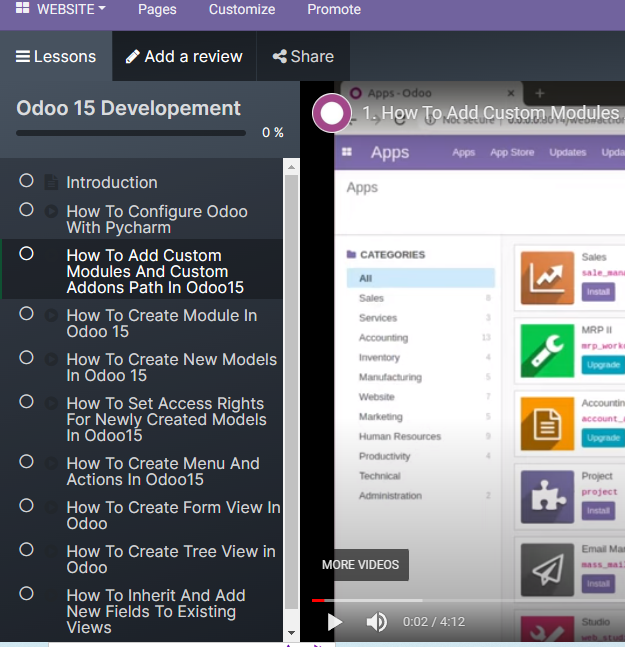625x647 pixels.
Task: Click the Share button
Action: click(x=303, y=57)
